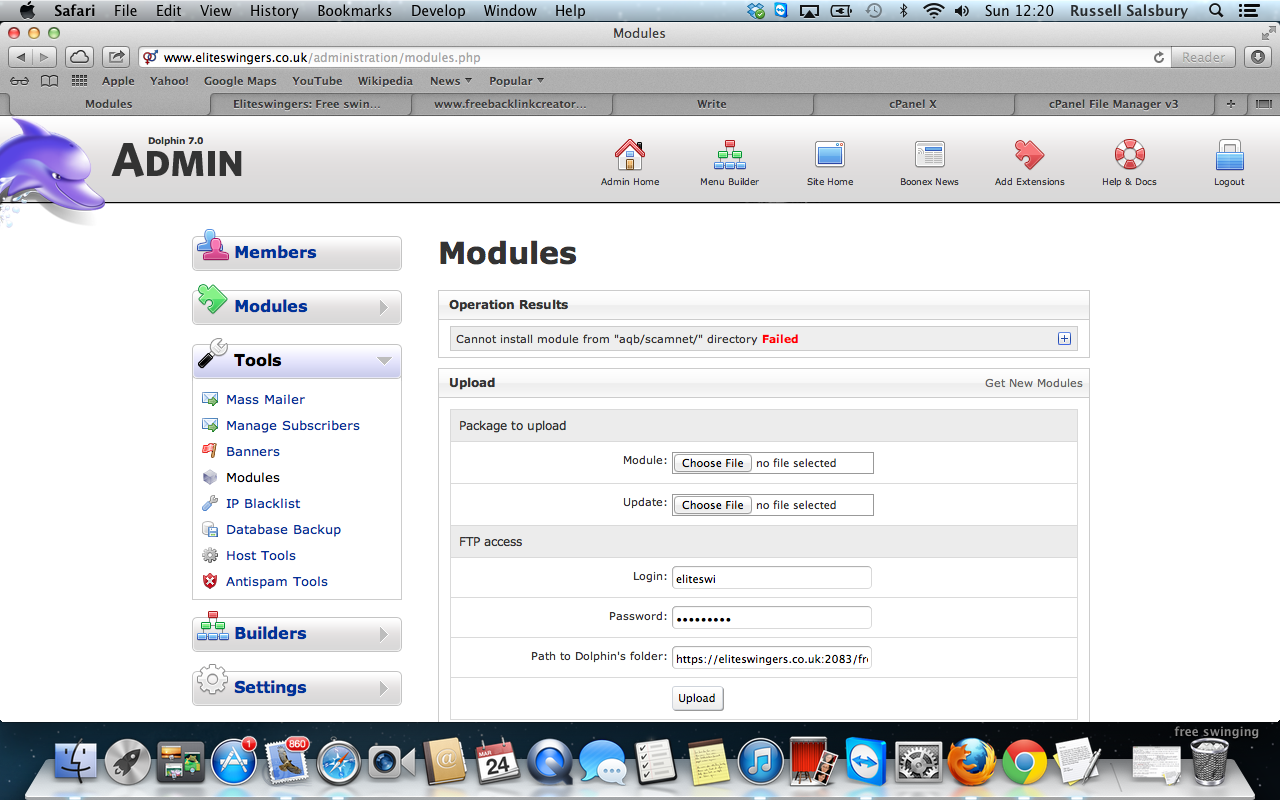The image size is (1280, 800).
Task: Go to Site Home icon
Action: tap(830, 156)
